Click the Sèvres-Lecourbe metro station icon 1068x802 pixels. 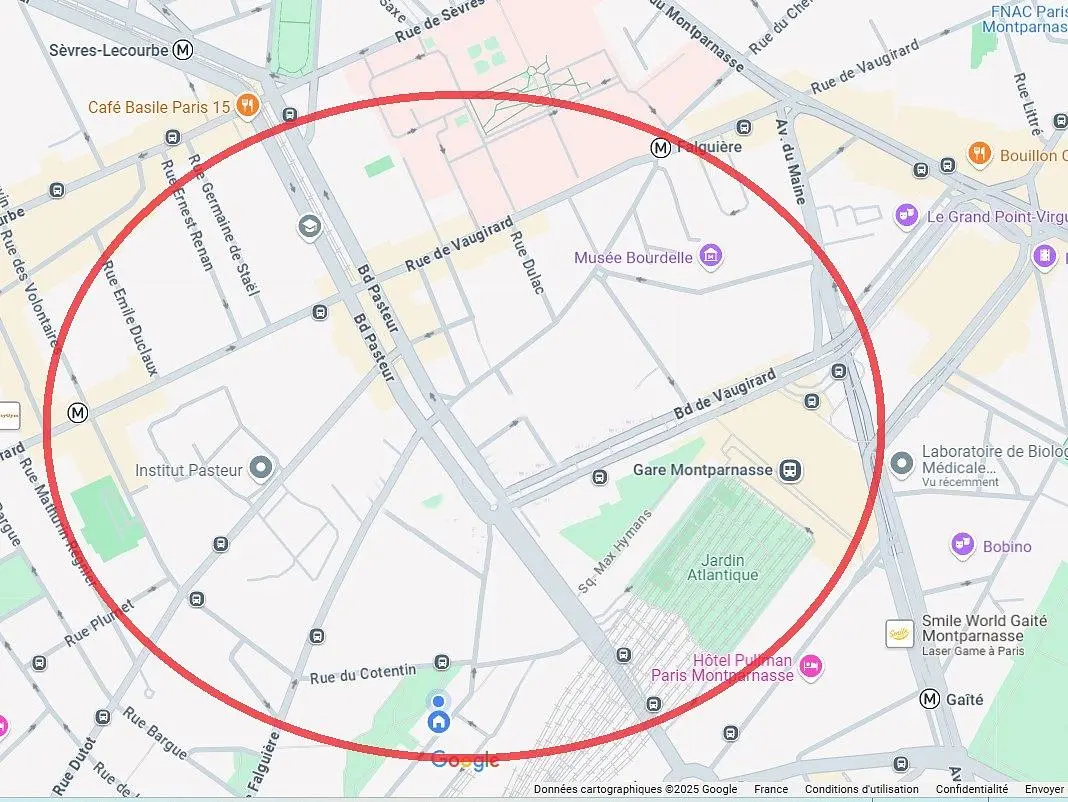tap(183, 50)
